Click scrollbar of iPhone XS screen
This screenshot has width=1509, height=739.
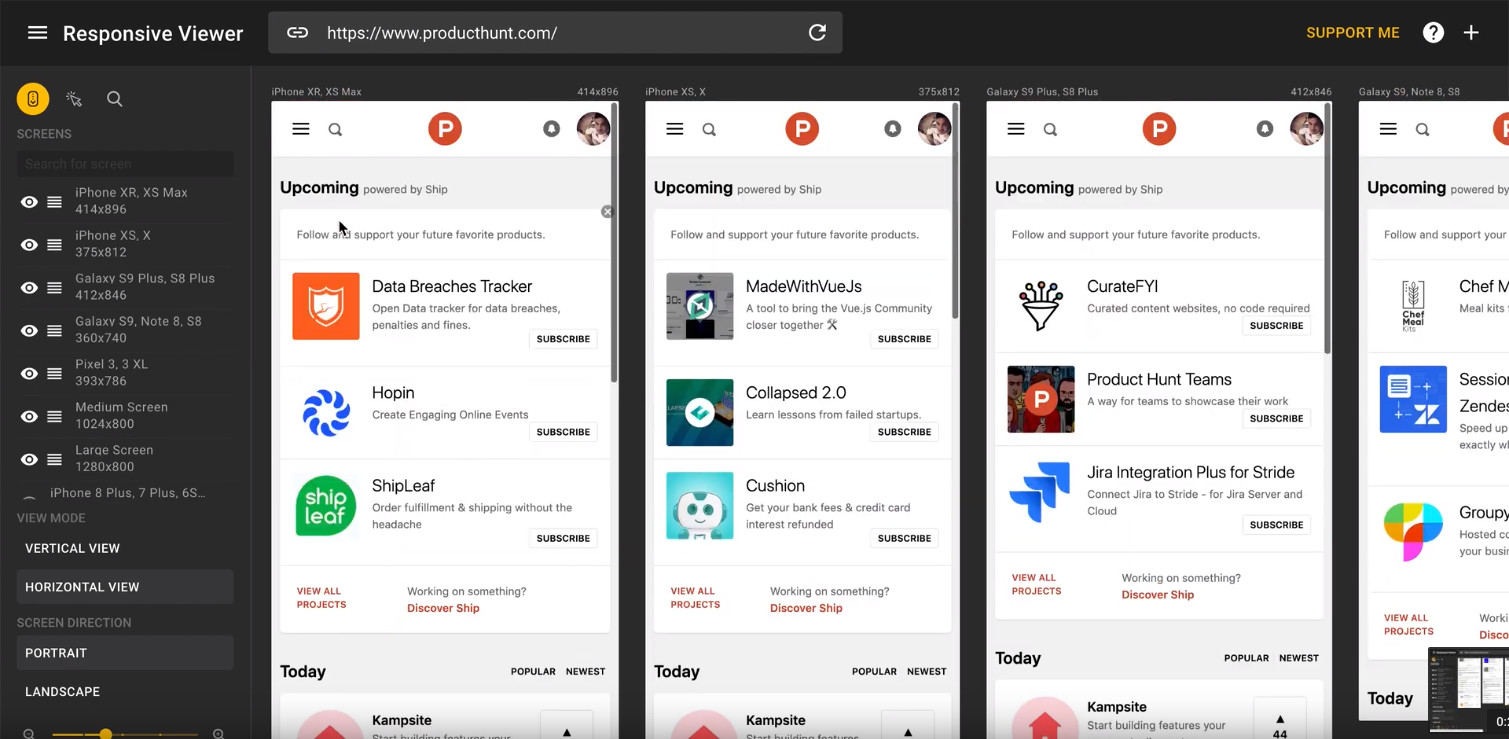(x=955, y=212)
